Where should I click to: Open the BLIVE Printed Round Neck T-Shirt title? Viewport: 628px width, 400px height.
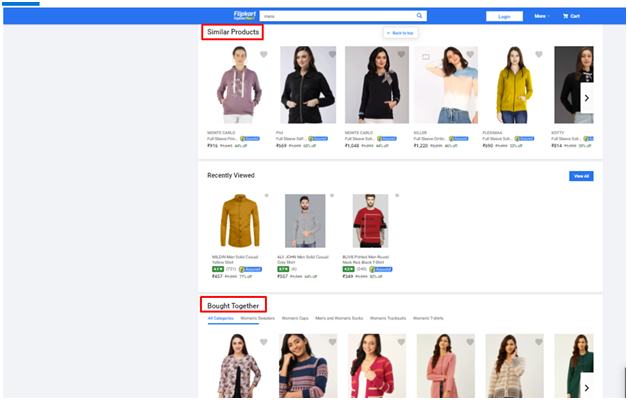click(x=366, y=259)
